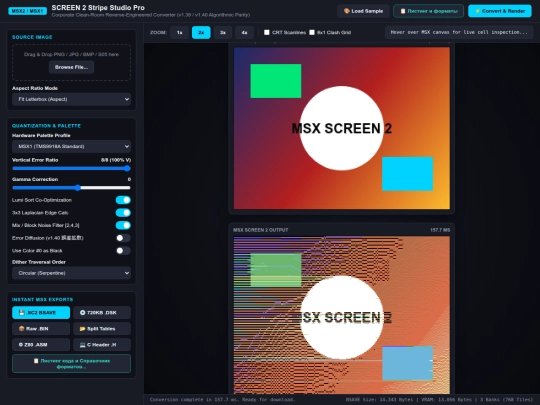Click the package icon on Raw .BIN
The height and width of the screenshot is (405, 540).
point(21,329)
